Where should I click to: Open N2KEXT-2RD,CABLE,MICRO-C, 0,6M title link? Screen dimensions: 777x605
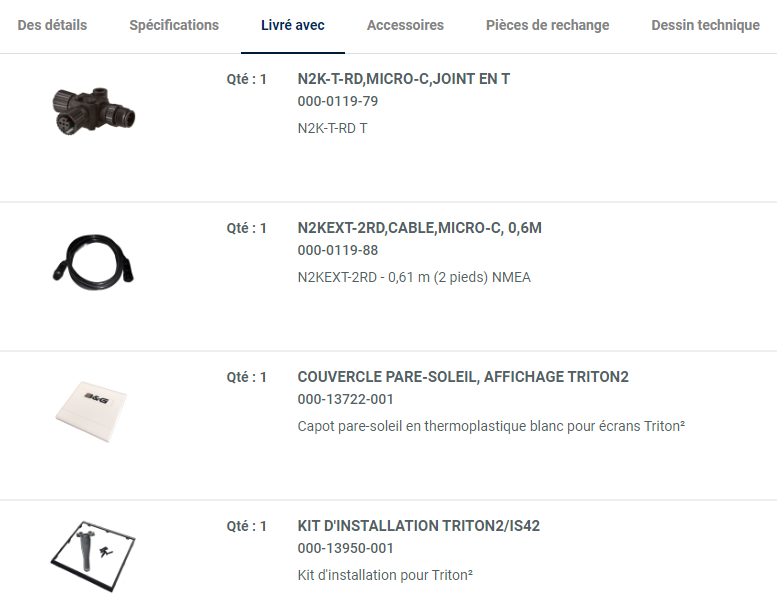pos(419,228)
